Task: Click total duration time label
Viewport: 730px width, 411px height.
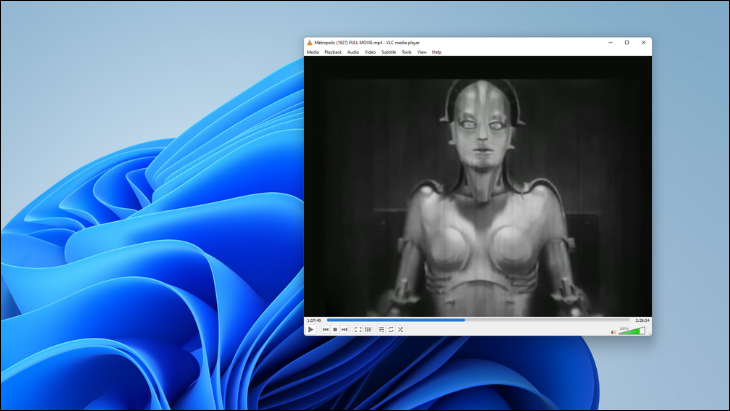Action: click(642, 320)
